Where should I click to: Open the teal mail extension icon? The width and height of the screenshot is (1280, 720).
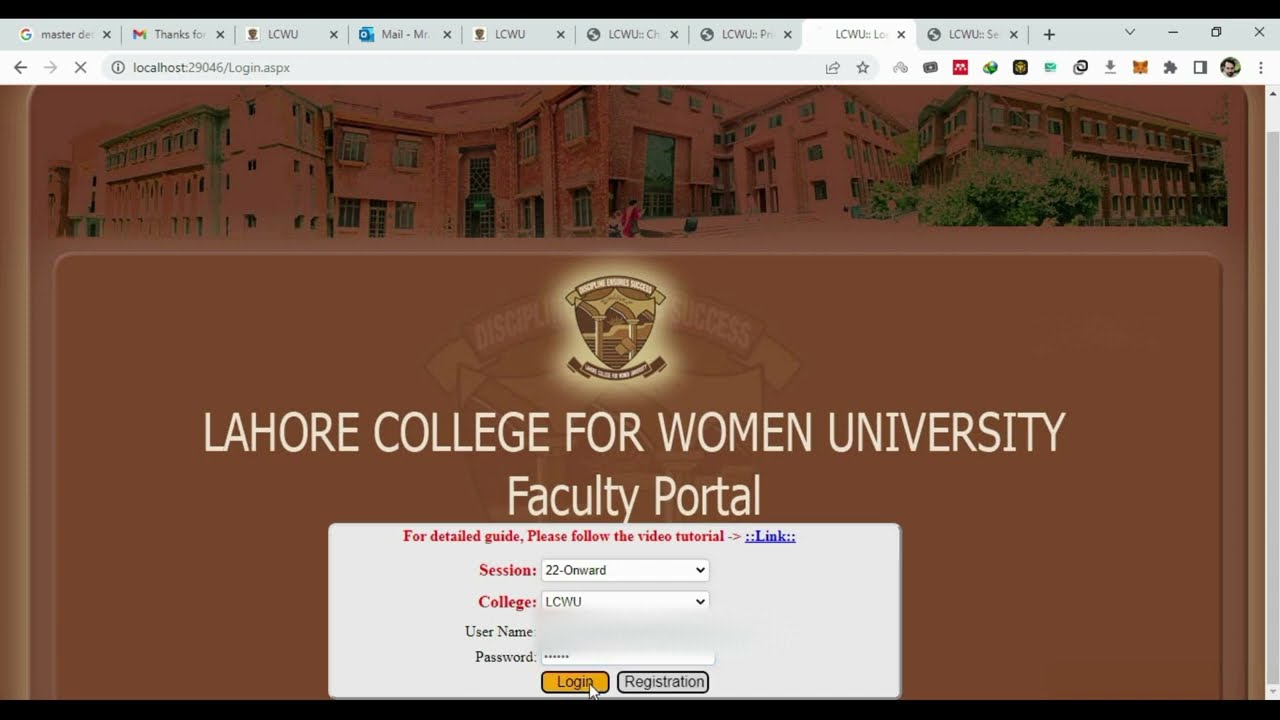1050,67
